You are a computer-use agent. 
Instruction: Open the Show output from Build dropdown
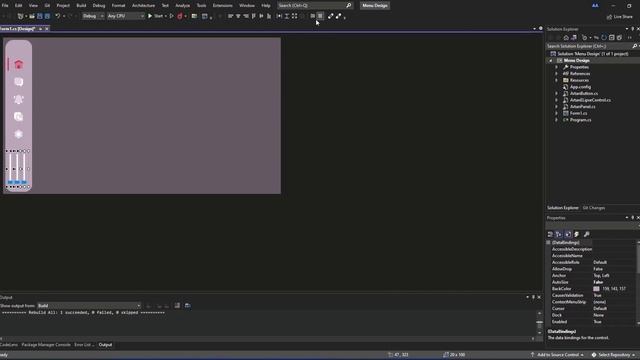(89, 306)
